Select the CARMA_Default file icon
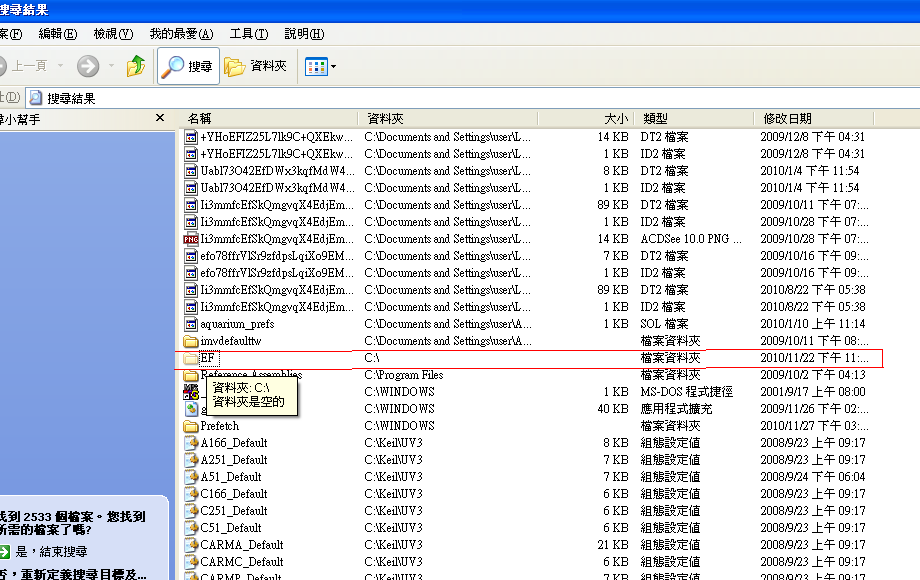 (190, 545)
